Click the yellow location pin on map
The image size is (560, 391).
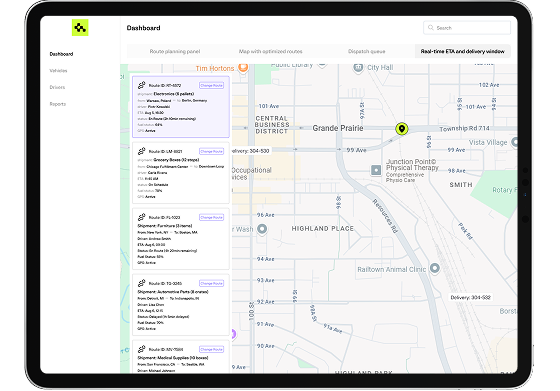coord(402,129)
